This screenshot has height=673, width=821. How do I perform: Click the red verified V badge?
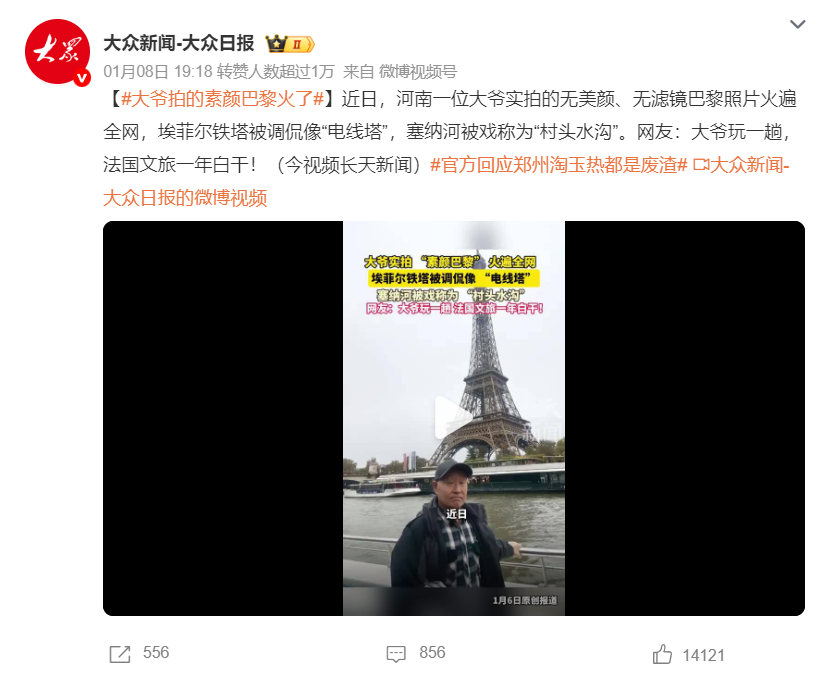coord(82,78)
